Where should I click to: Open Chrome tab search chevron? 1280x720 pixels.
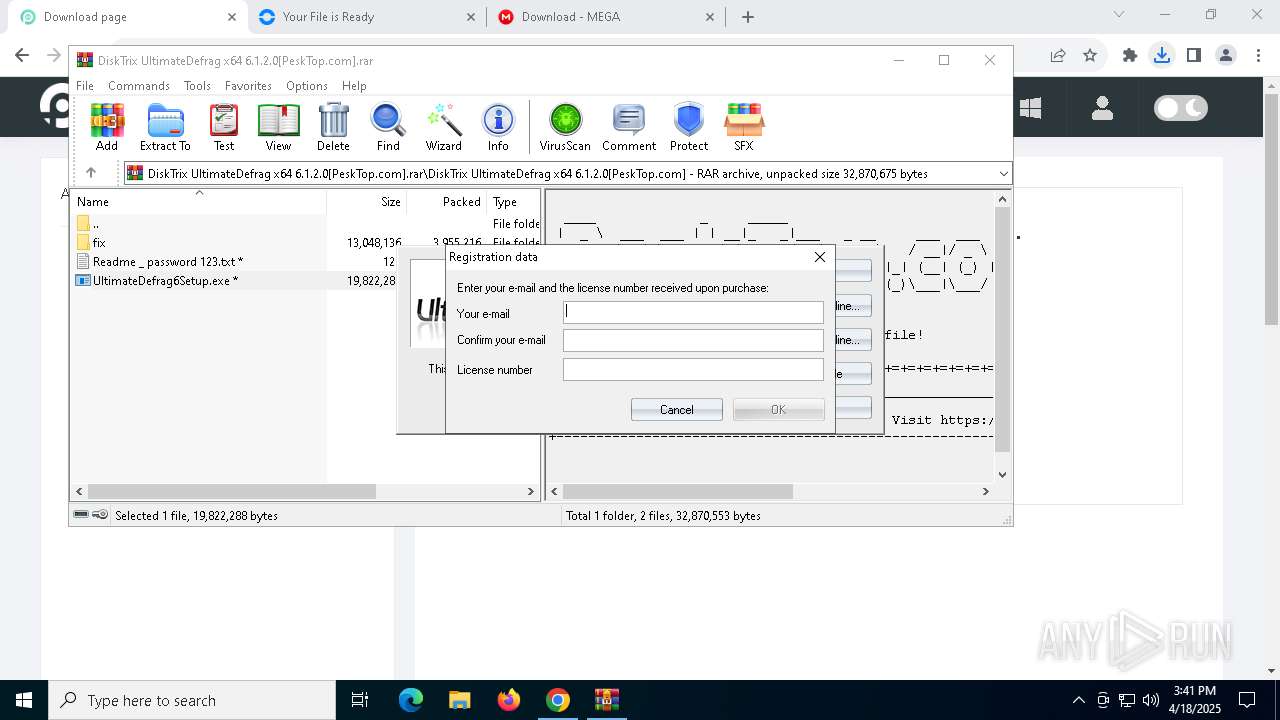click(x=1119, y=15)
